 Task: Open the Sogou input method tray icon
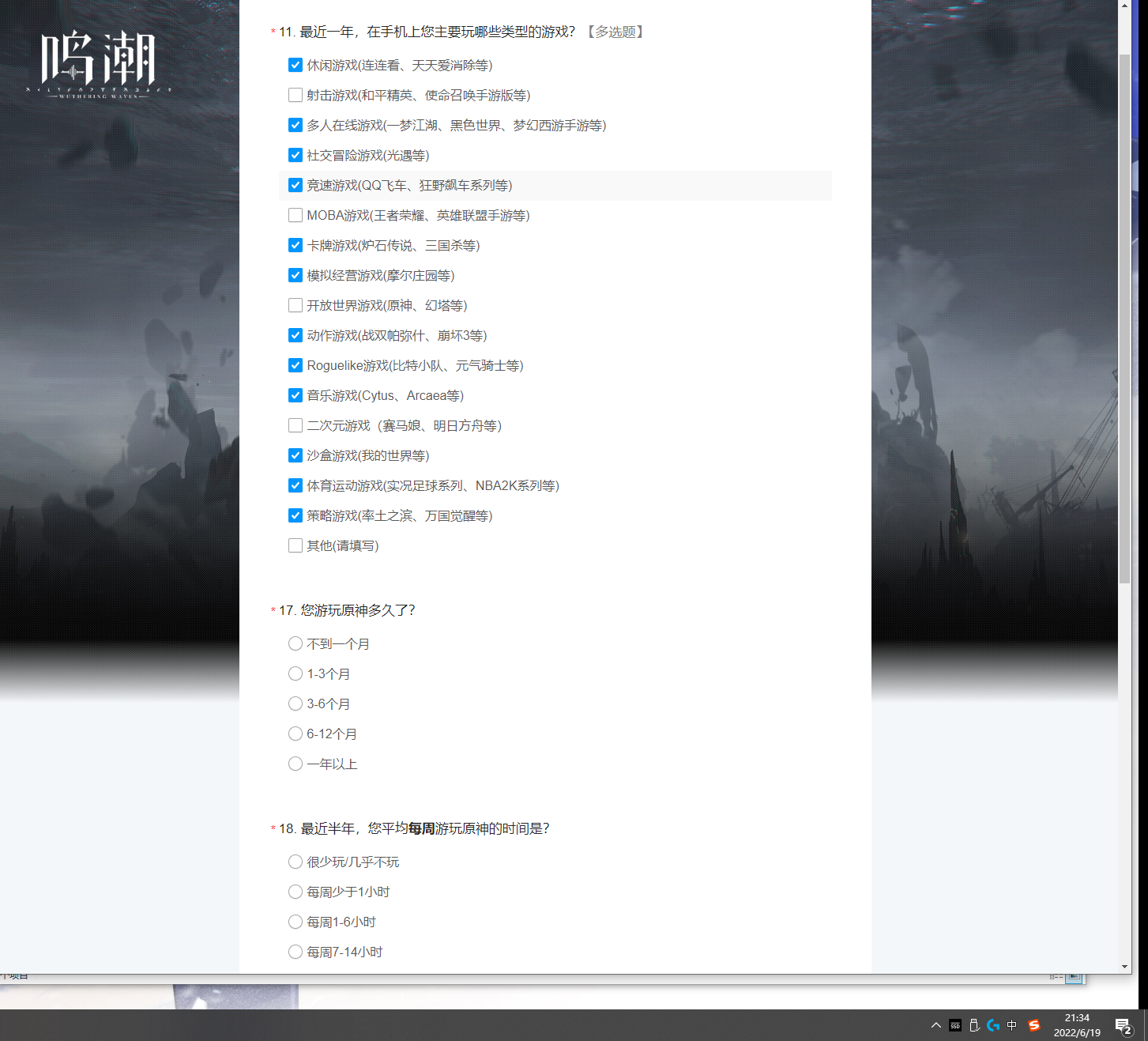pos(1034,1025)
